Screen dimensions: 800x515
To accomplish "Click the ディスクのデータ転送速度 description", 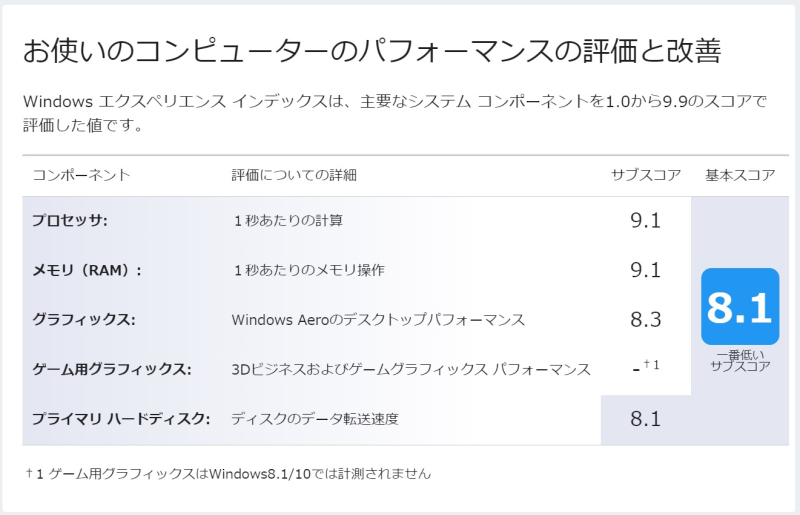I will (x=315, y=419).
